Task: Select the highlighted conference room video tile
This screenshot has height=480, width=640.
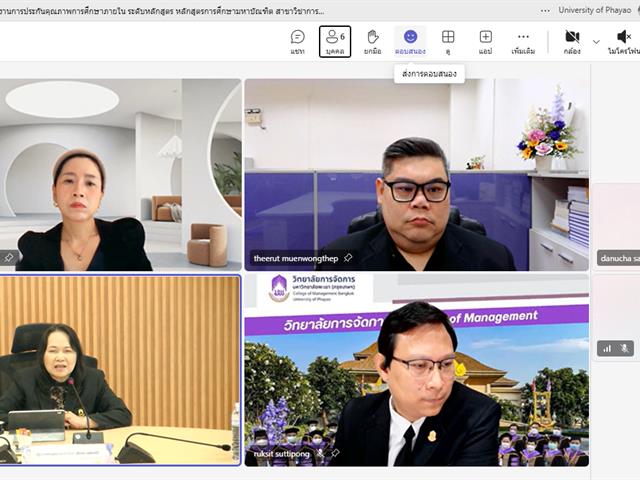Action: (x=120, y=370)
